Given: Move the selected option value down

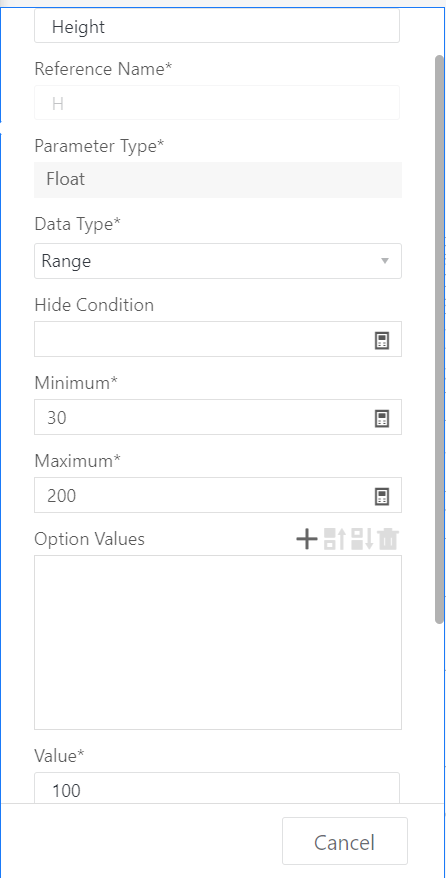Looking at the screenshot, I should coord(362,539).
